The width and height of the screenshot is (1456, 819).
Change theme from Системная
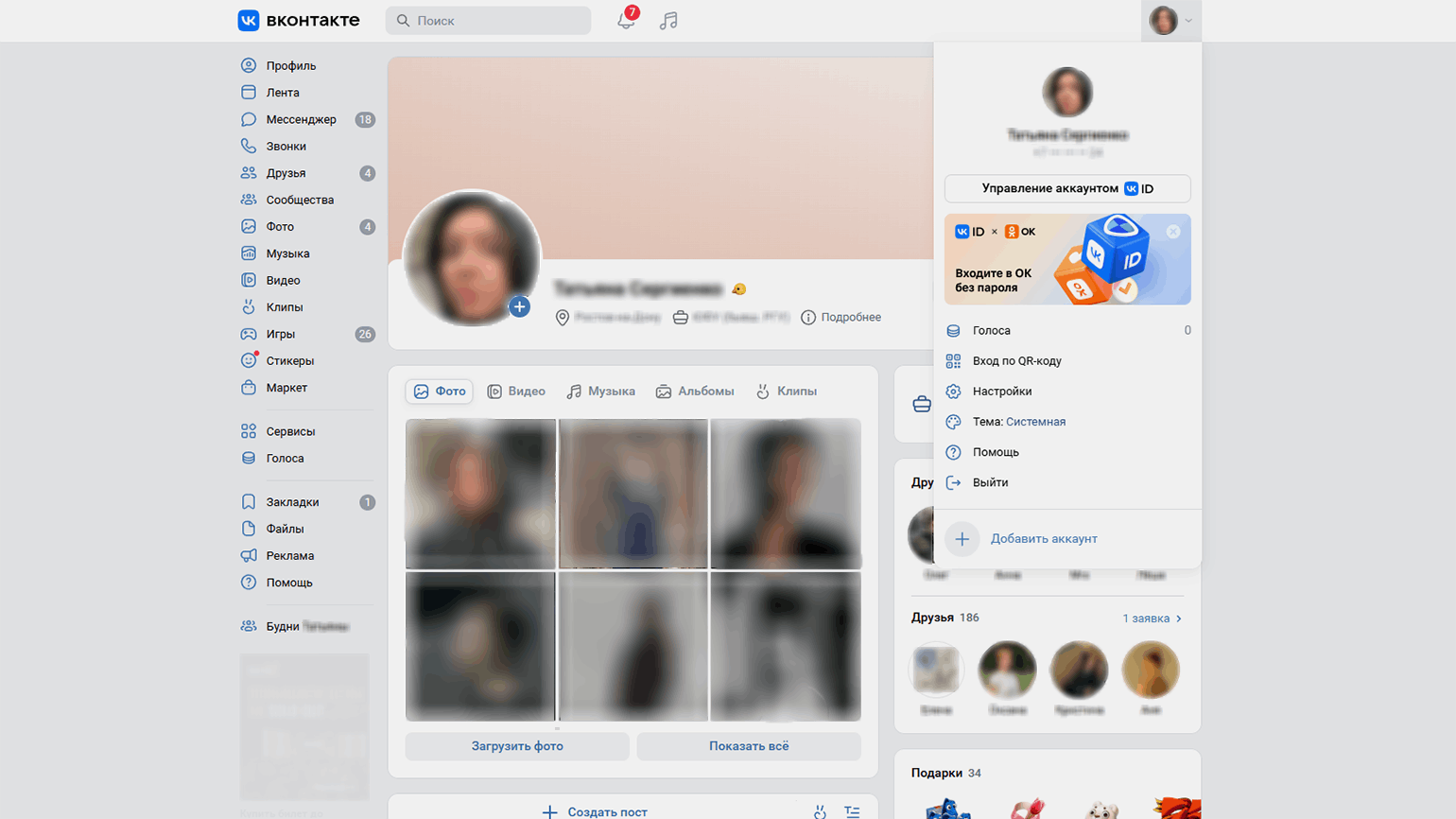[x=1034, y=422]
